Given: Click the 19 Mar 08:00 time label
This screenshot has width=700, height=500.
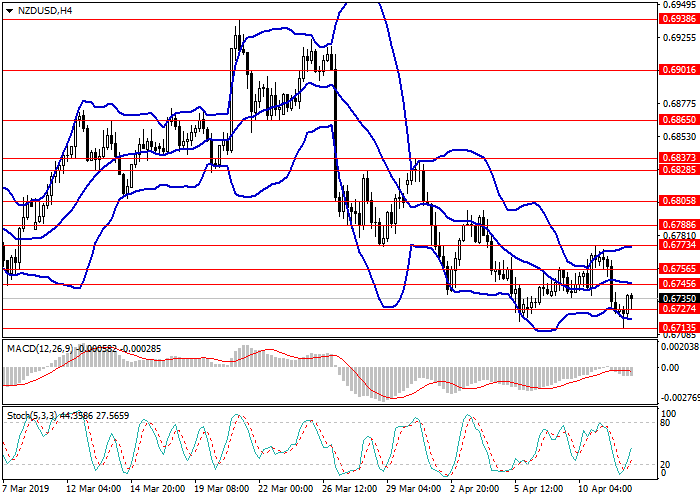Looking at the screenshot, I should click(x=219, y=490).
